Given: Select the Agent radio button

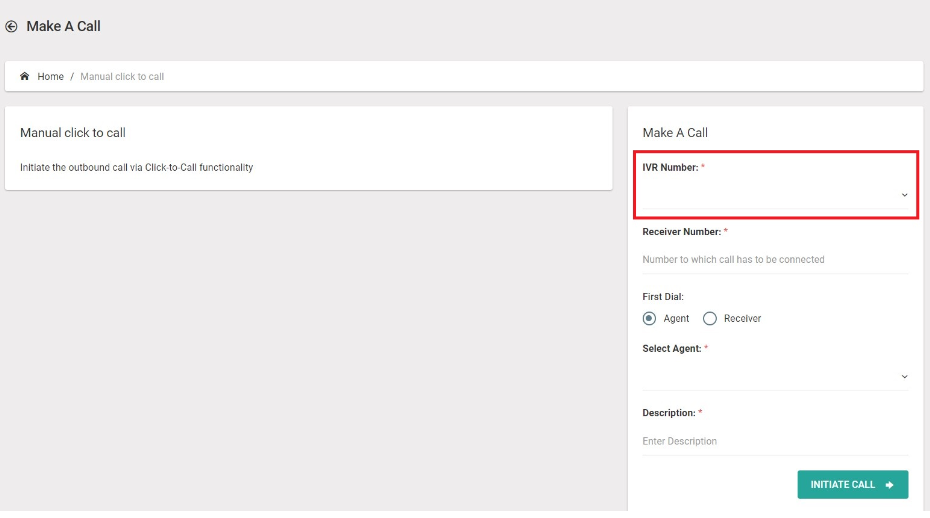Looking at the screenshot, I should pos(649,319).
